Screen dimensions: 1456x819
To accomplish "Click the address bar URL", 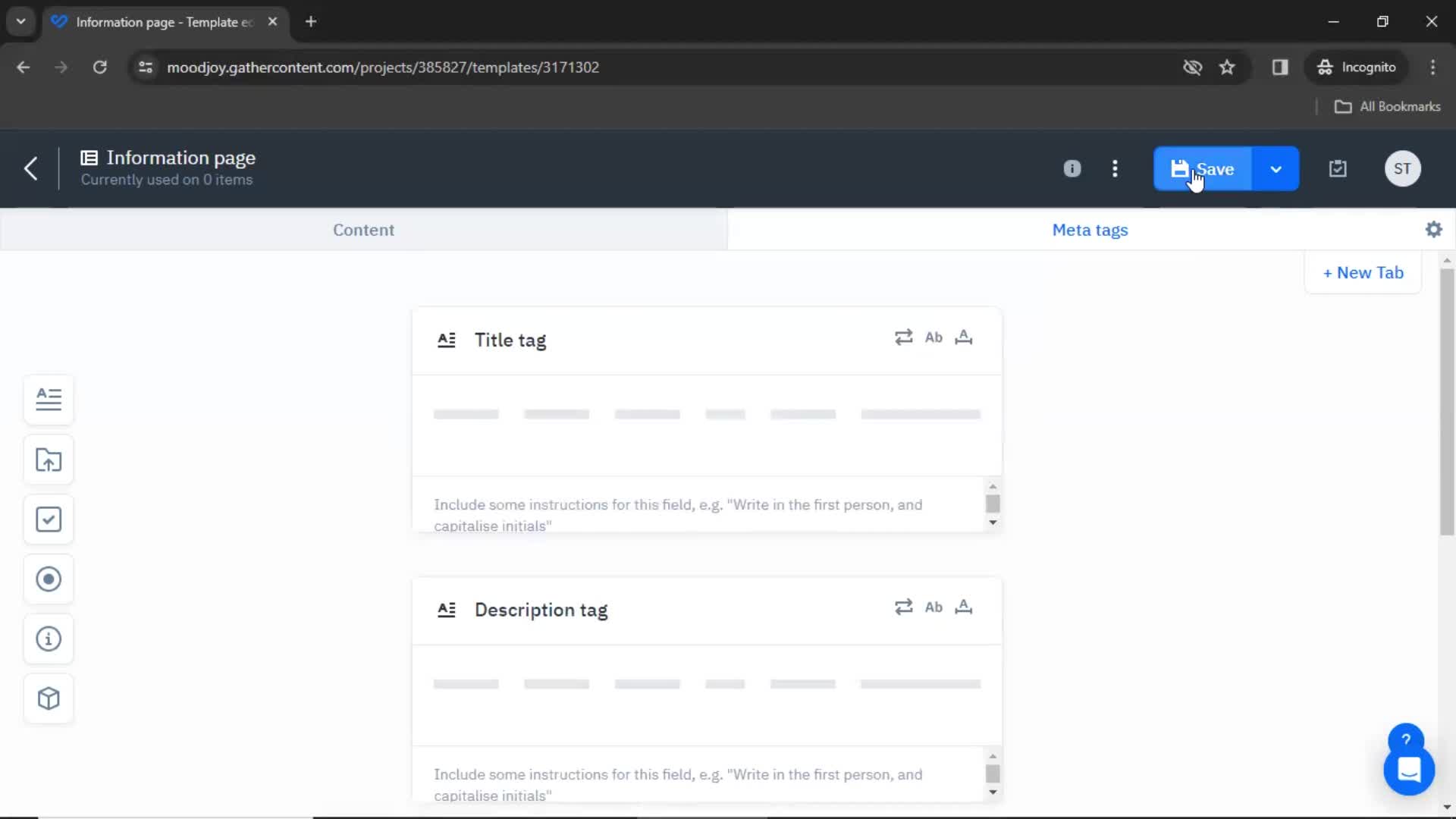I will [383, 67].
